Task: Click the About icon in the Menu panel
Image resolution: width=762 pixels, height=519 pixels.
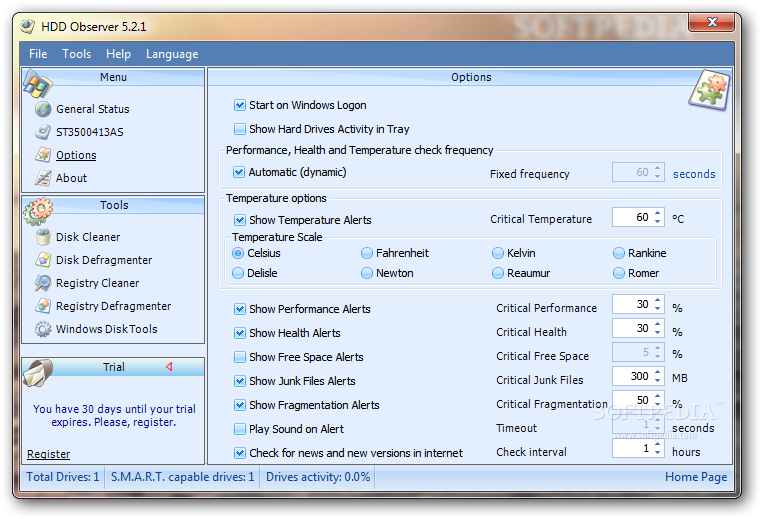Action: tap(43, 178)
